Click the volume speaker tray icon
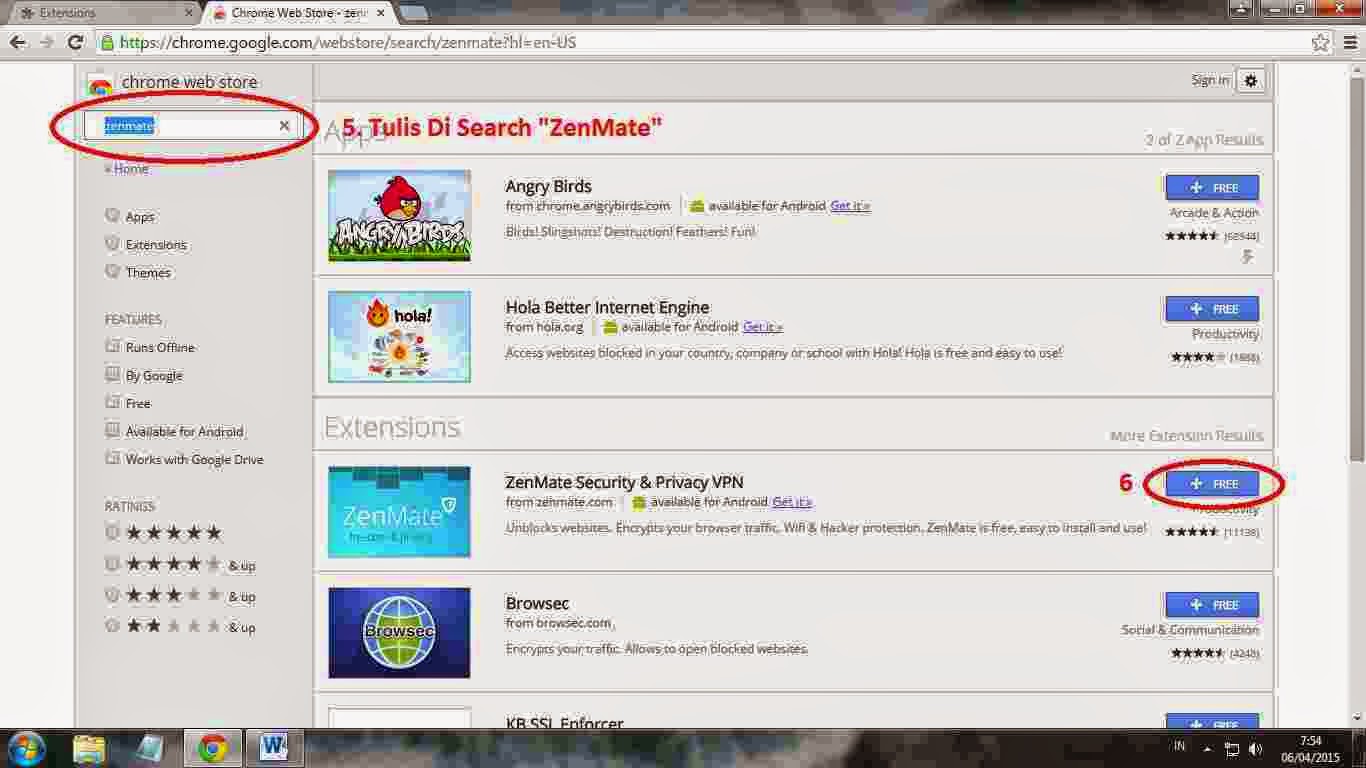 [1255, 748]
